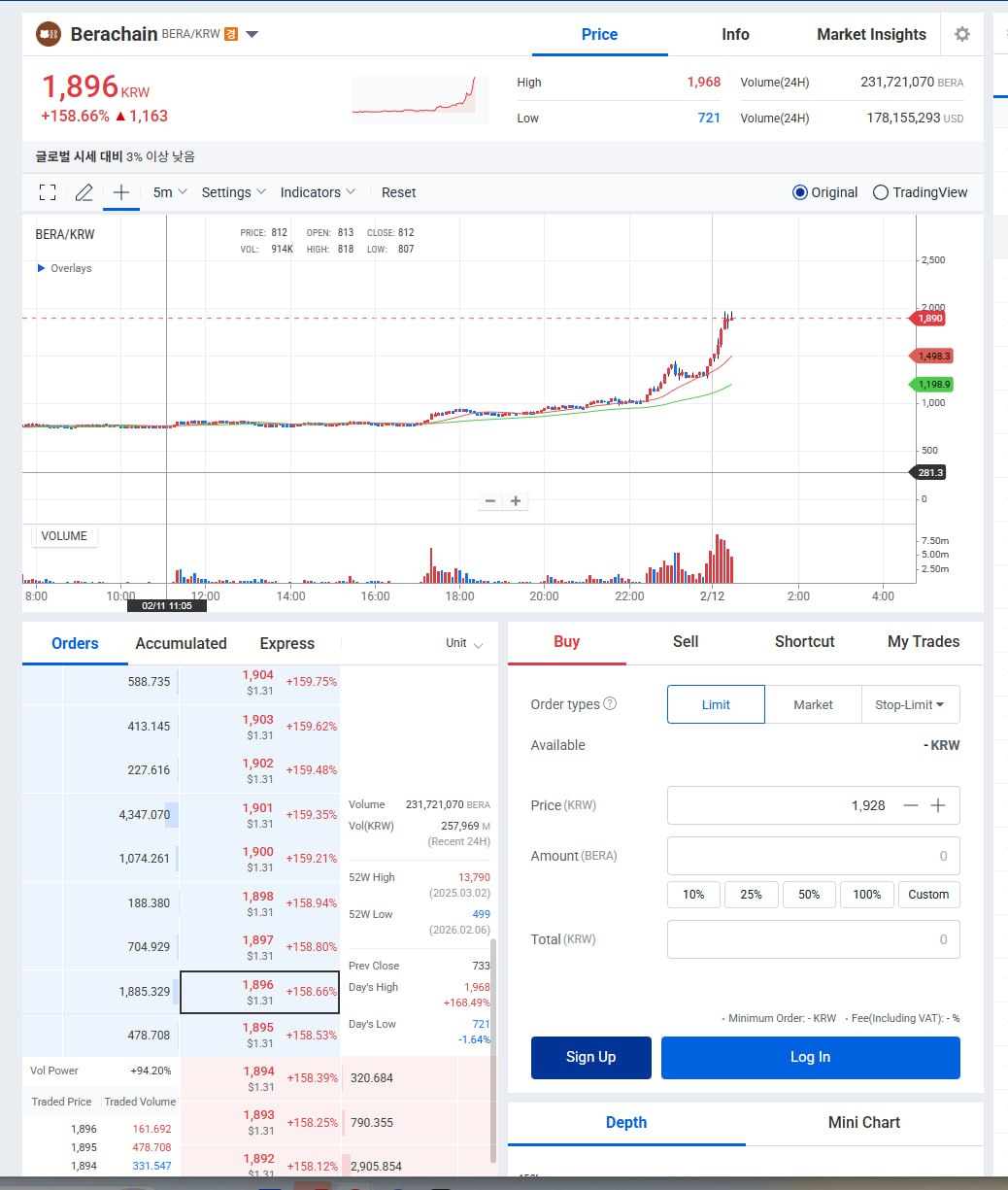Expand the Overlays disclosure triangle
The image size is (1008, 1190).
41,268
